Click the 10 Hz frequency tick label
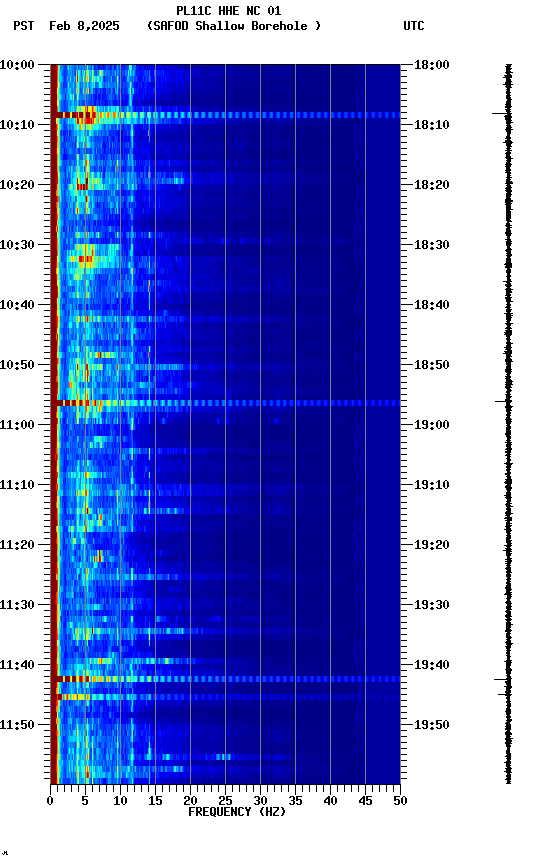The height and width of the screenshot is (864, 552). pyautogui.click(x=120, y=801)
